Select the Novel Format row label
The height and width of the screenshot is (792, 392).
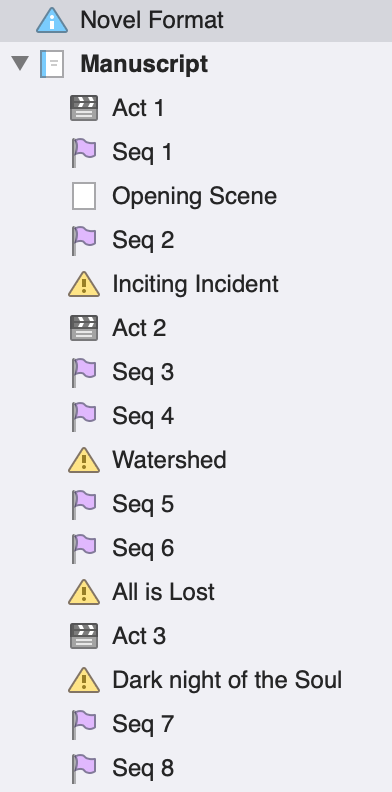152,20
